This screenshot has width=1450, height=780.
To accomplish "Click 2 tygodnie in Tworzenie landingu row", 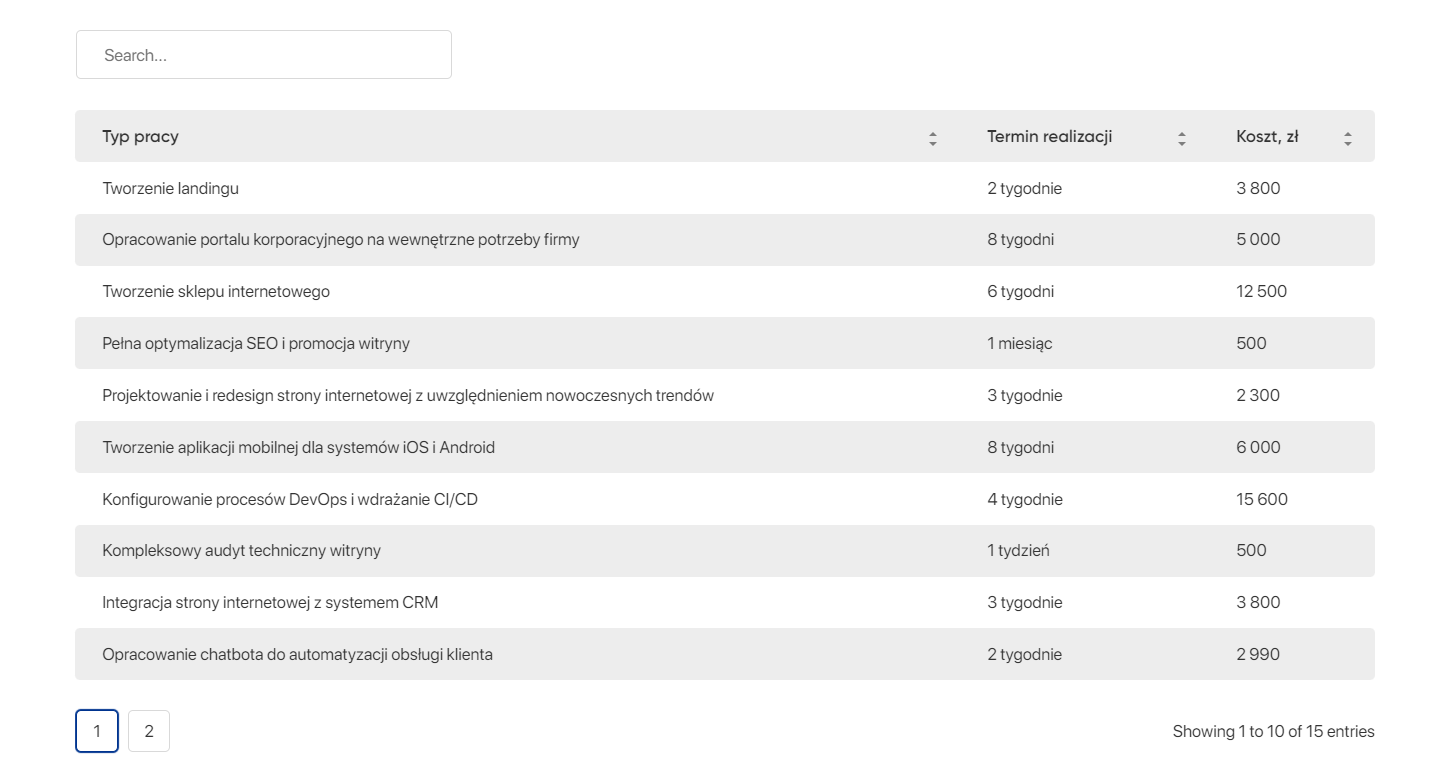I will pyautogui.click(x=1025, y=188).
